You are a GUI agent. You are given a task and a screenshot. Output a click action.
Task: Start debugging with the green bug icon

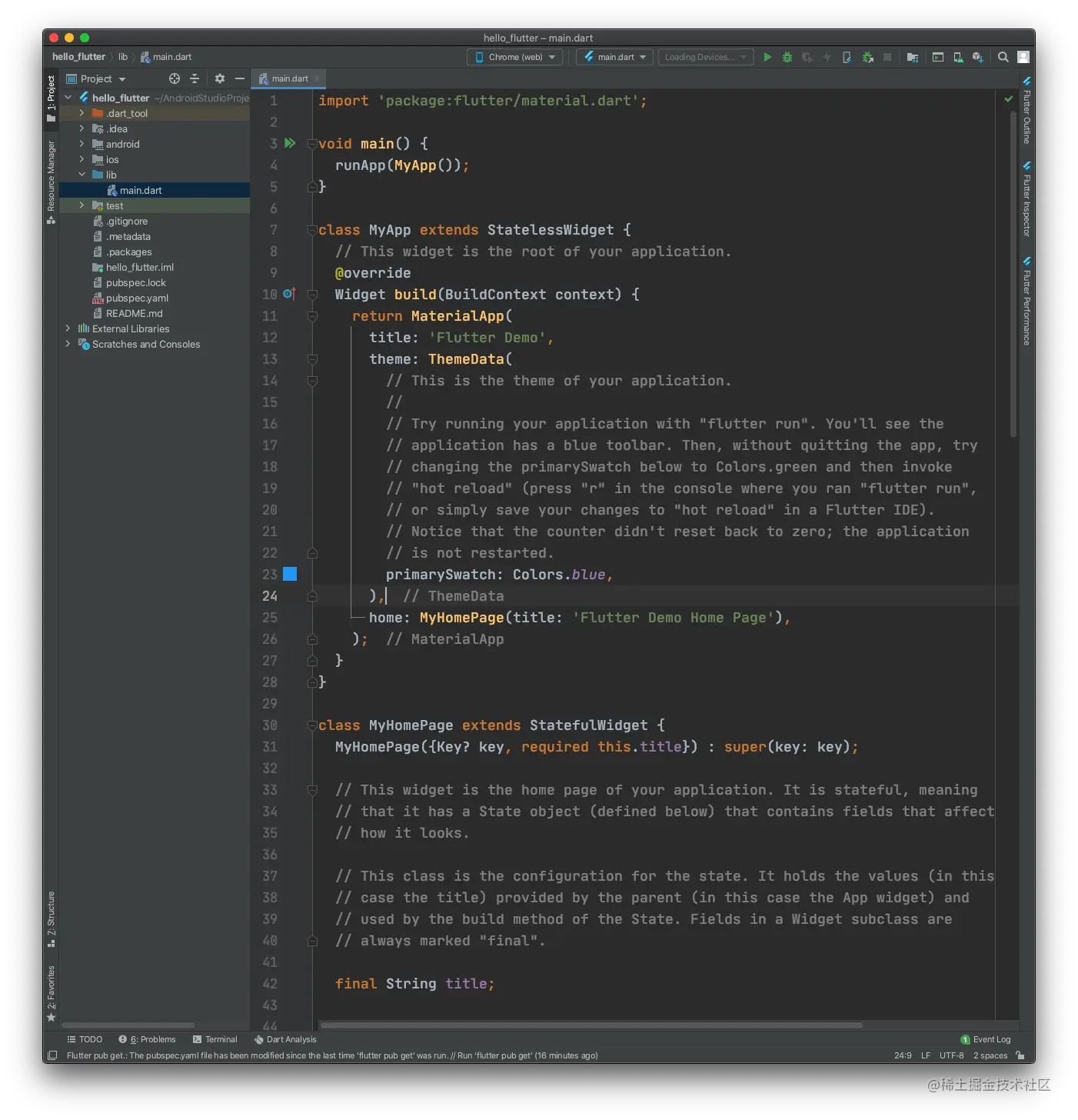pos(787,57)
